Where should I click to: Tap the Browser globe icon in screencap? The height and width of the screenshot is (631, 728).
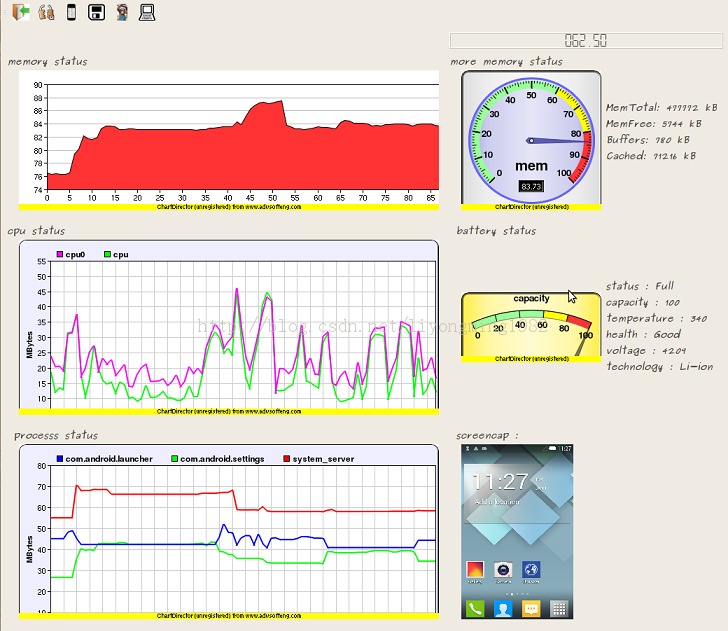pos(531,570)
